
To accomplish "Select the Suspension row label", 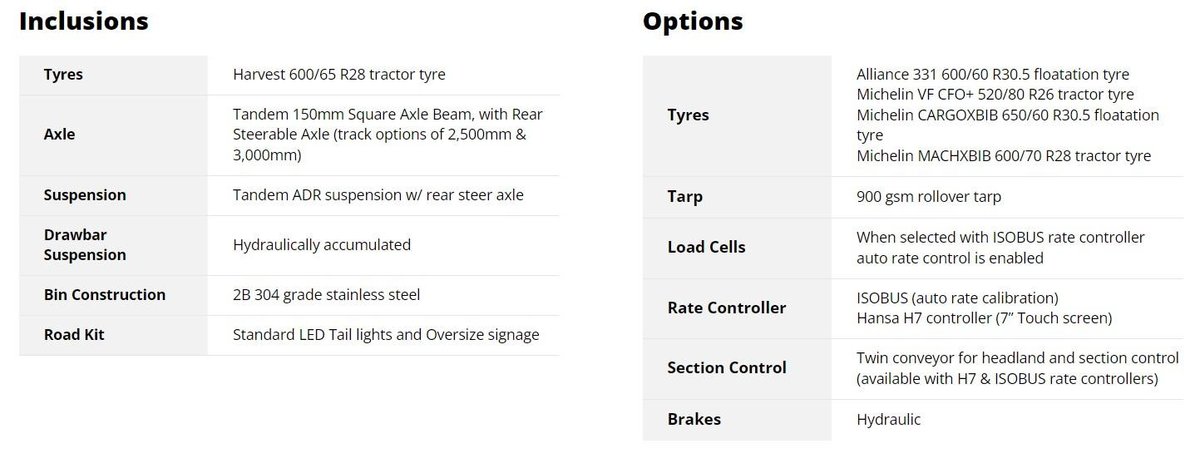I will [x=85, y=195].
